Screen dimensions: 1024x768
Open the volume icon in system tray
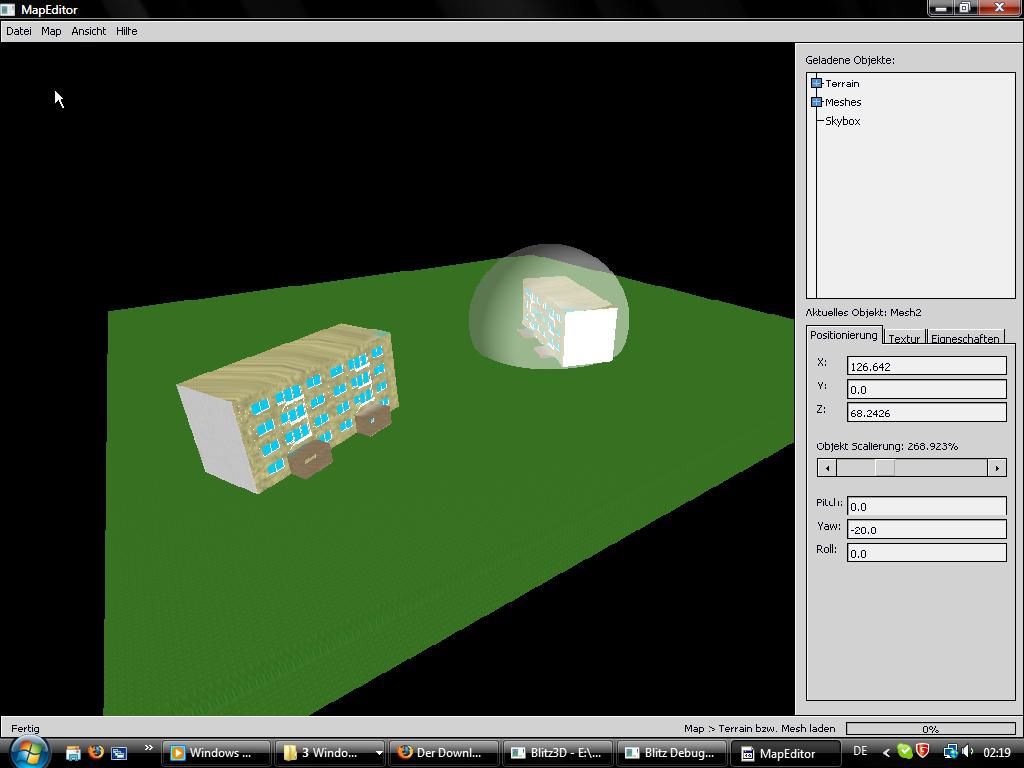(x=967, y=752)
